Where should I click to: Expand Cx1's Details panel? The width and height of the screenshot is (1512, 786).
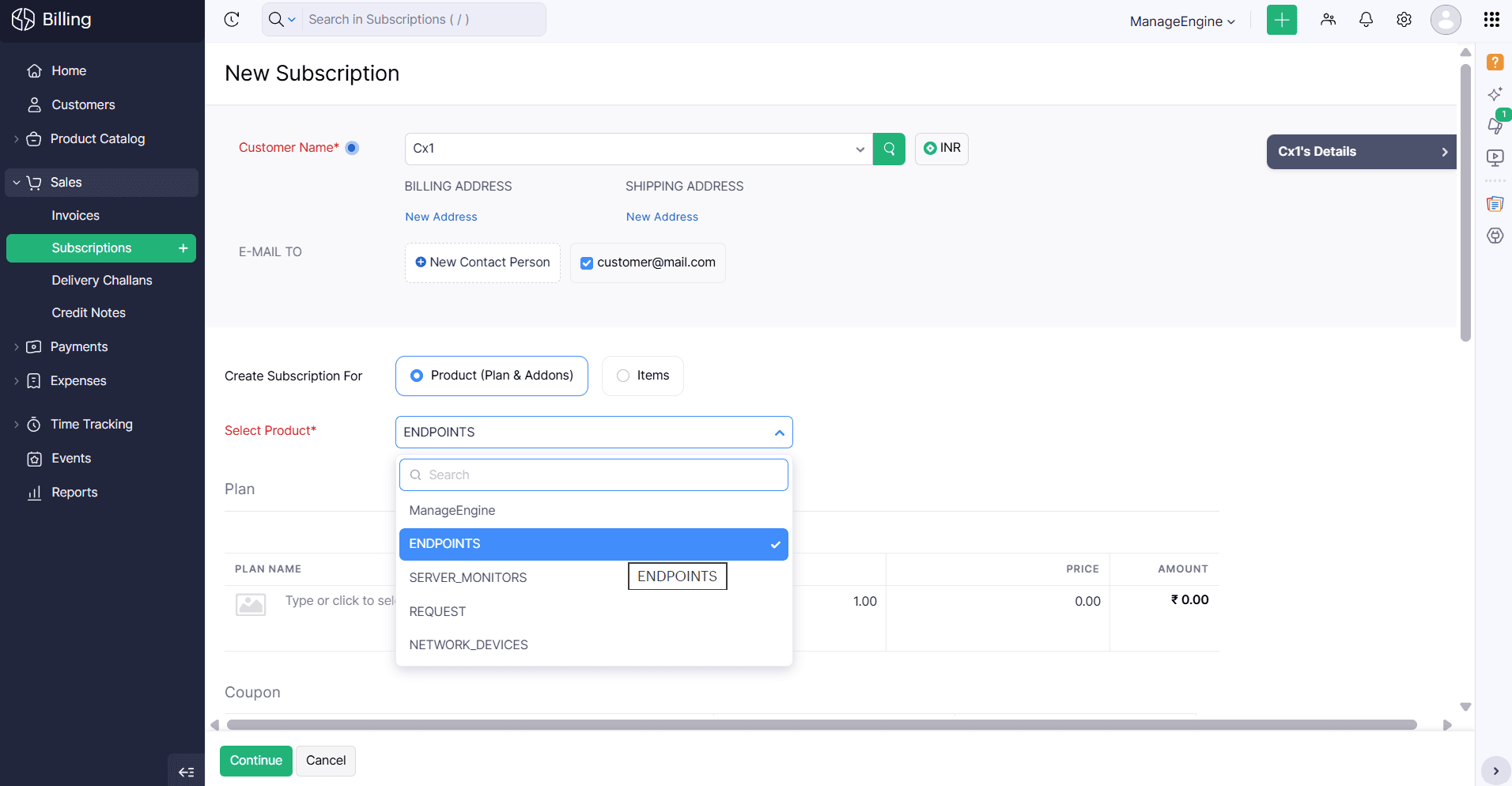(x=1361, y=152)
